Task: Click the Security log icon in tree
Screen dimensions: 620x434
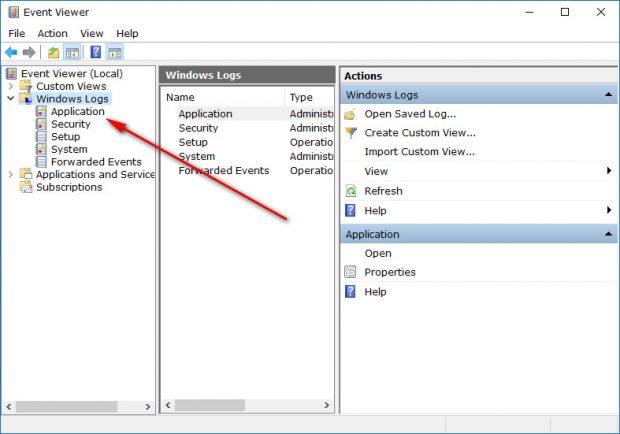Action: tap(41, 124)
